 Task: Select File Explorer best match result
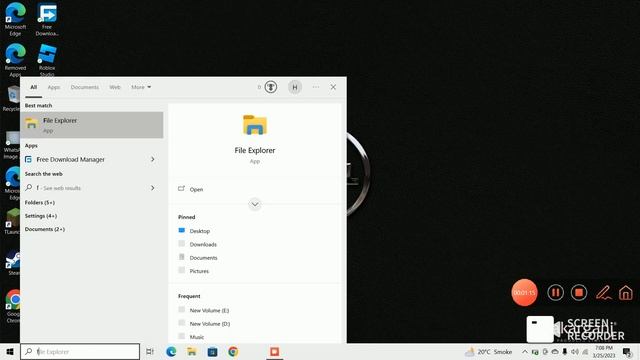click(x=92, y=125)
